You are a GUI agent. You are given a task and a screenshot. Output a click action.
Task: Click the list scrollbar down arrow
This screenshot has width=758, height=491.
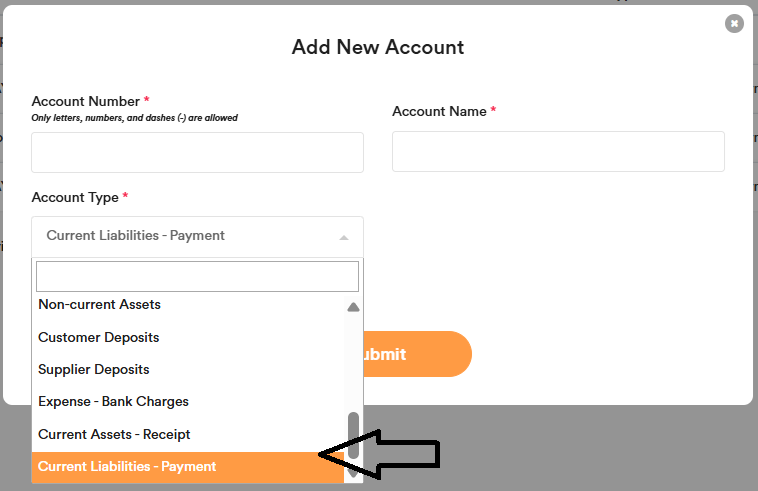tap(353, 474)
